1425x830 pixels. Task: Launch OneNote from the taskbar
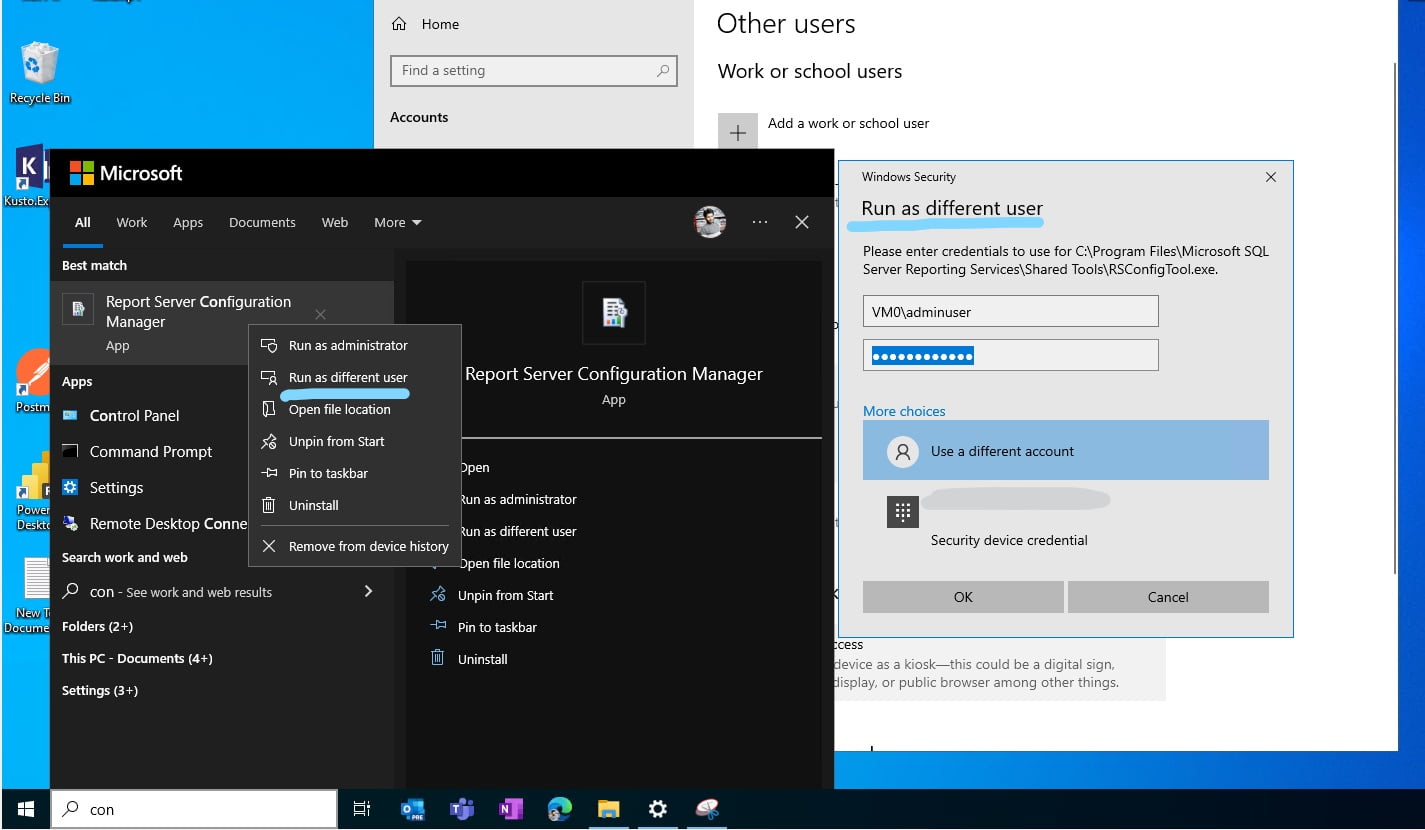point(511,809)
